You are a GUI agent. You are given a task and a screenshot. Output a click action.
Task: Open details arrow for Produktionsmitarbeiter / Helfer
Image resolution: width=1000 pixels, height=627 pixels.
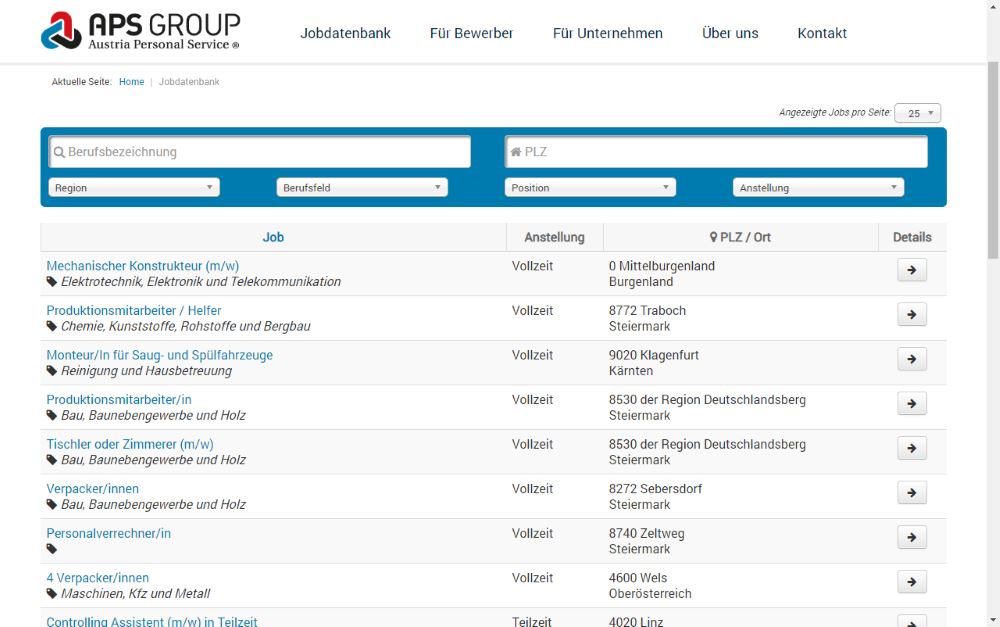click(911, 314)
